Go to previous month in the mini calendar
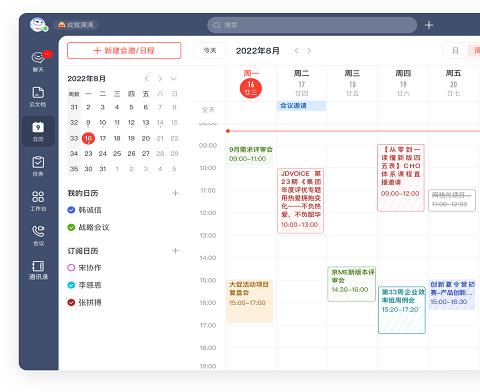 [x=147, y=78]
